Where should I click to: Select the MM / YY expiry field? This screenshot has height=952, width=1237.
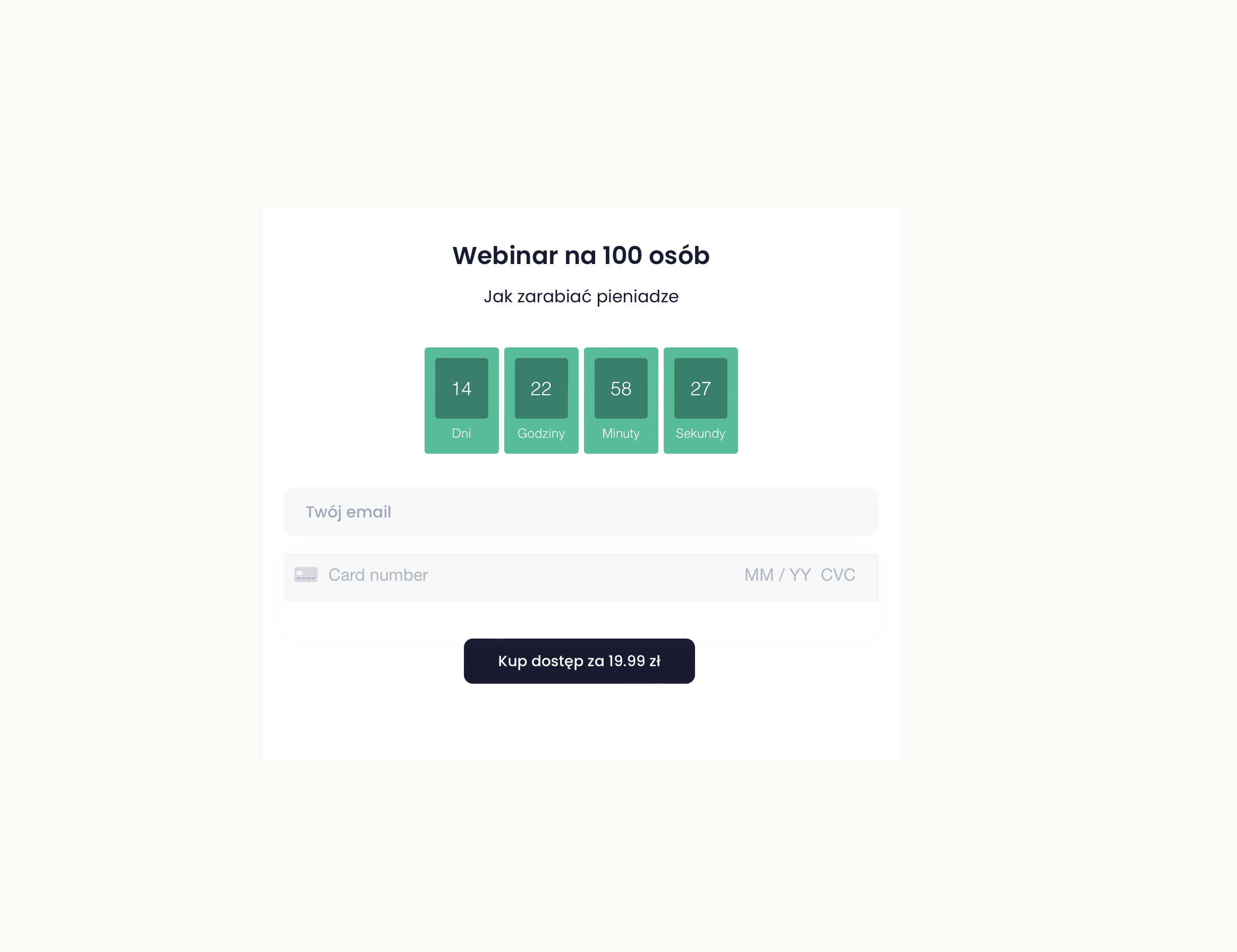[777, 575]
